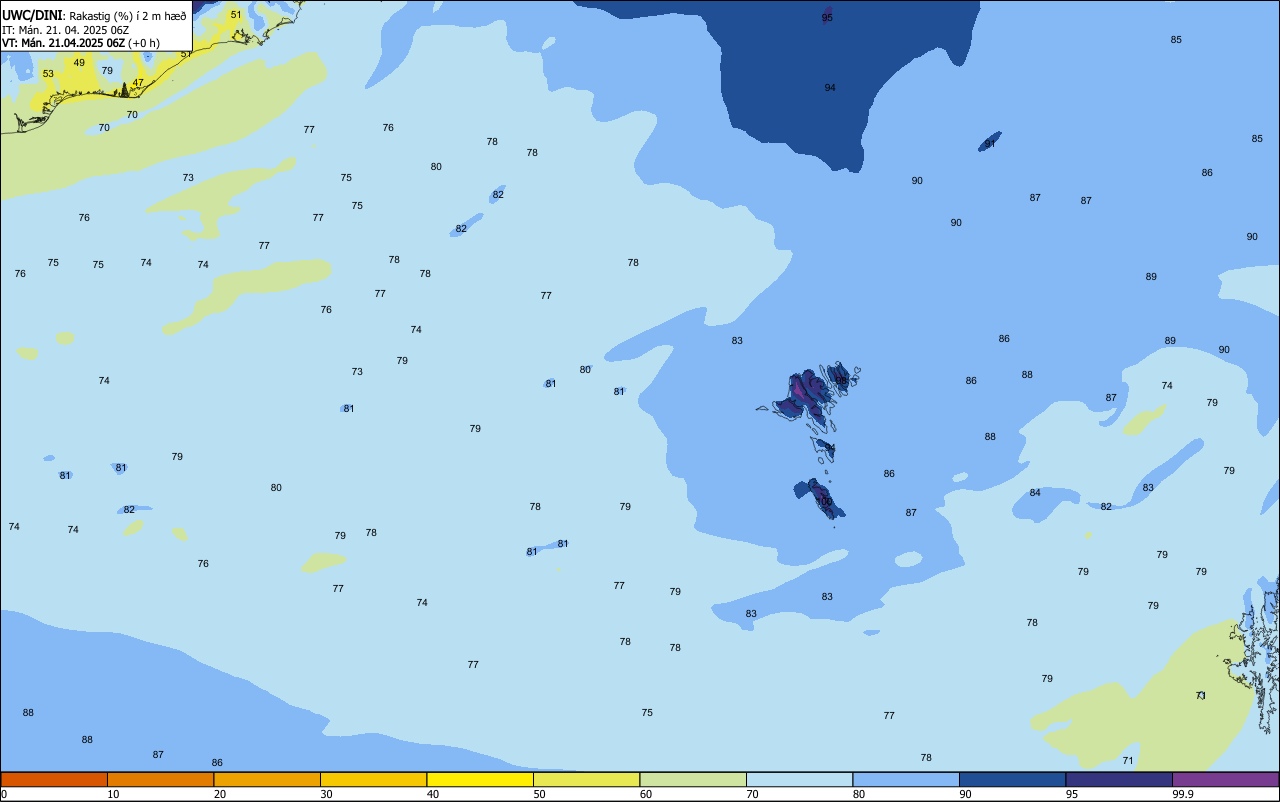1280x802 pixels.
Task: Pick the 20–30 amber legend swatch
Action: (267, 779)
